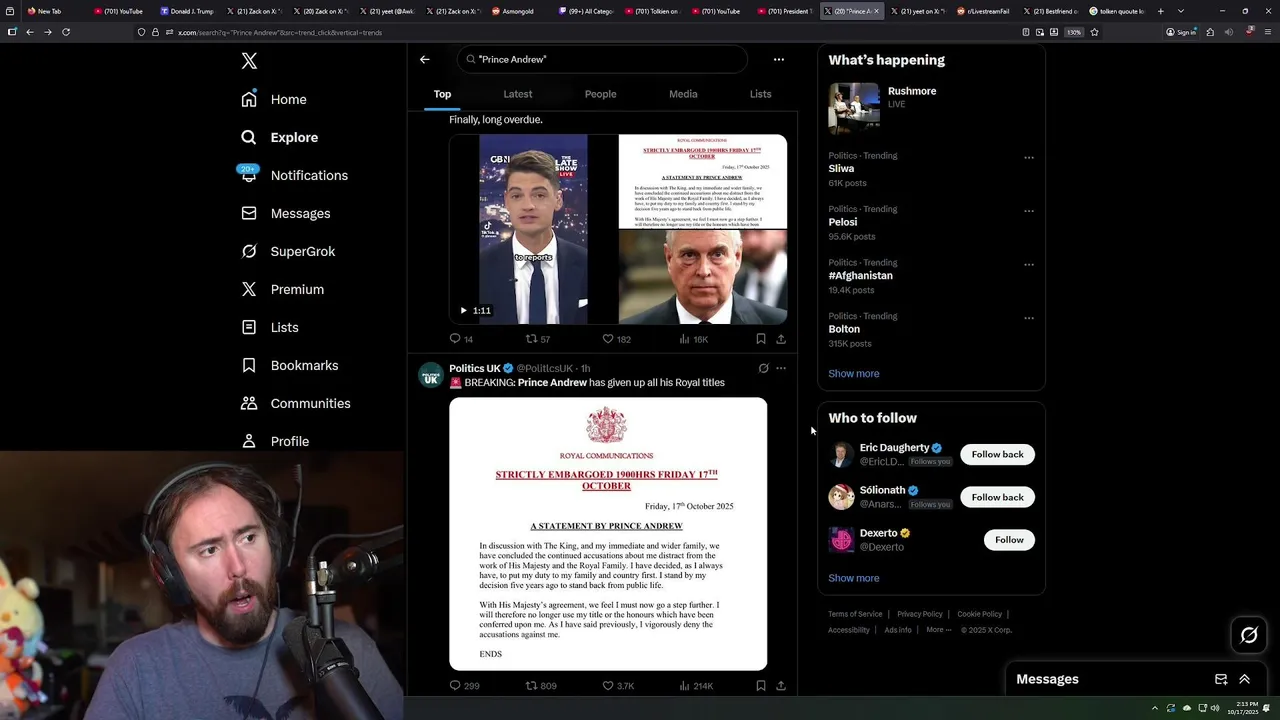Open the Royal Communications statement image
This screenshot has width=1280, height=720.
[608, 534]
